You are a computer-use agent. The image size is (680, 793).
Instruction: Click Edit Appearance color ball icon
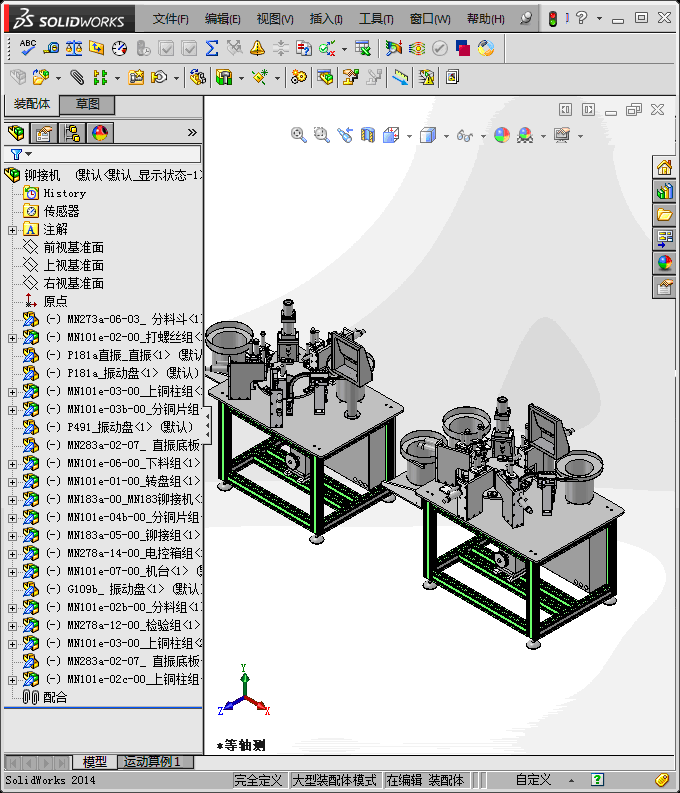click(502, 135)
